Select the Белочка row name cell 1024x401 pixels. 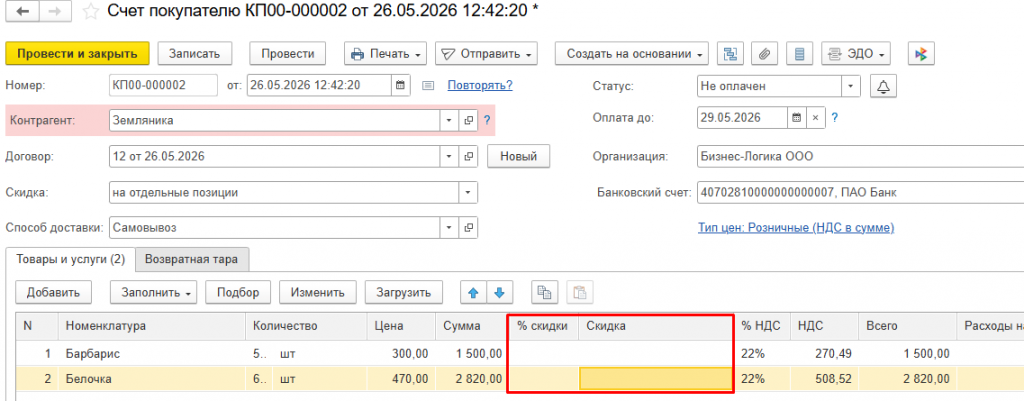click(x=152, y=378)
